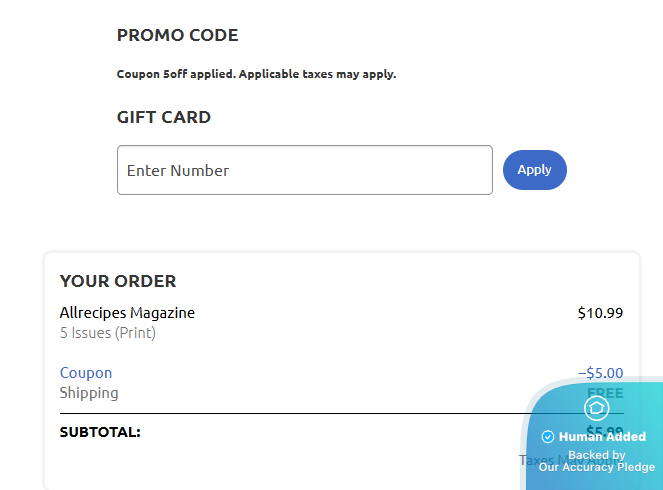
Task: Click the Coupon 5off applied message
Action: 256,74
